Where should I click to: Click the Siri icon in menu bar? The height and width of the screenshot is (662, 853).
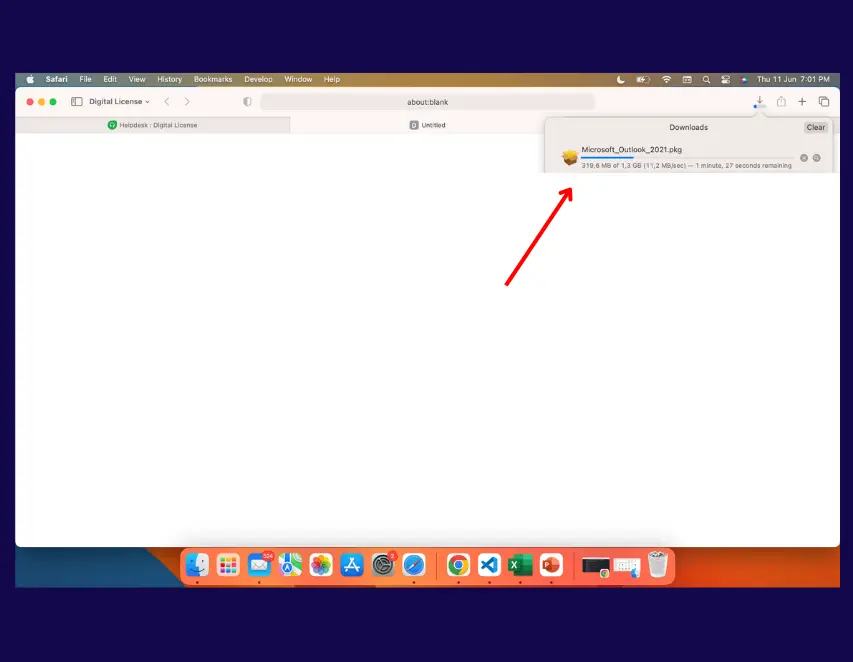tap(743, 79)
